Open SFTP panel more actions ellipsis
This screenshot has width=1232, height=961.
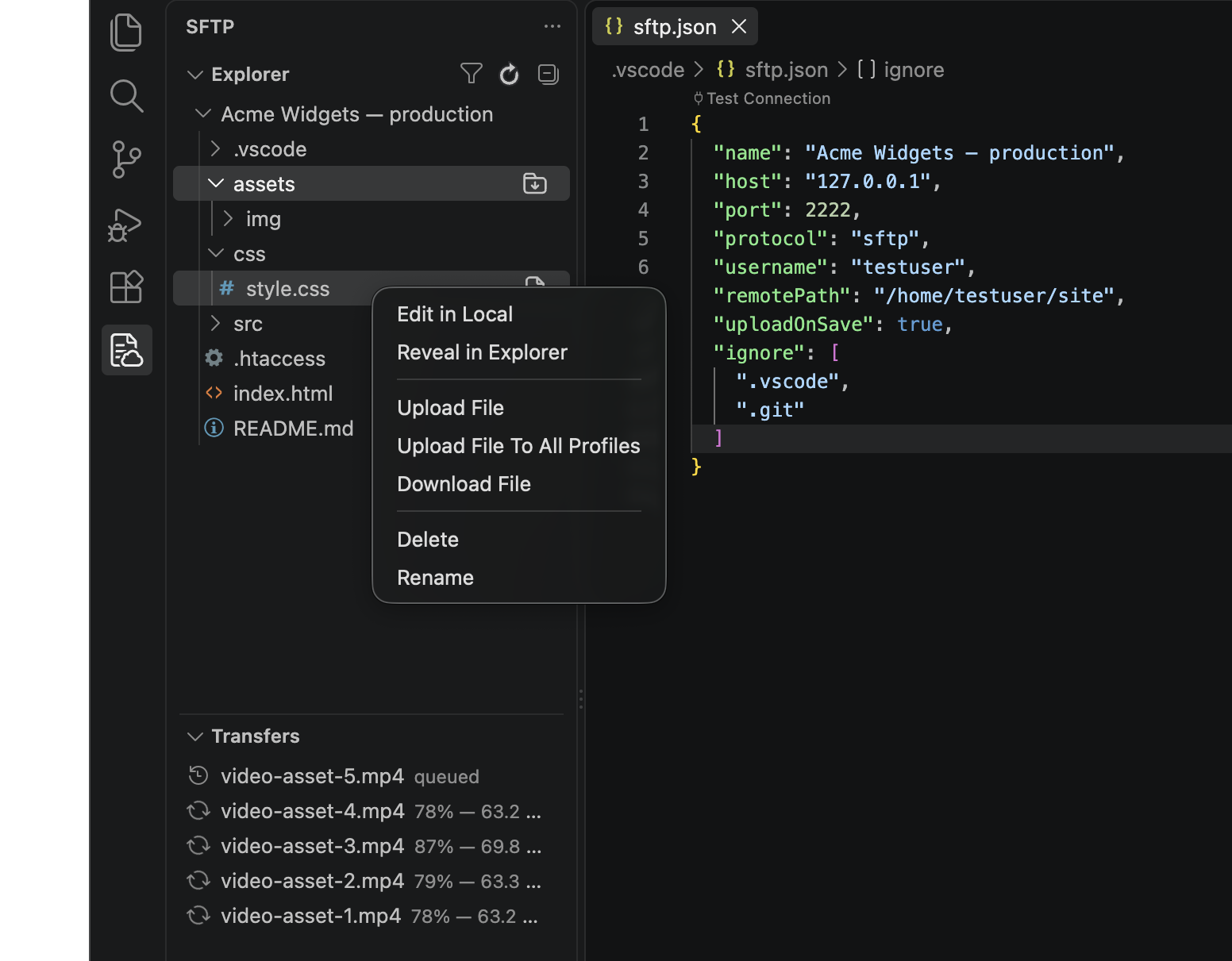click(x=552, y=26)
